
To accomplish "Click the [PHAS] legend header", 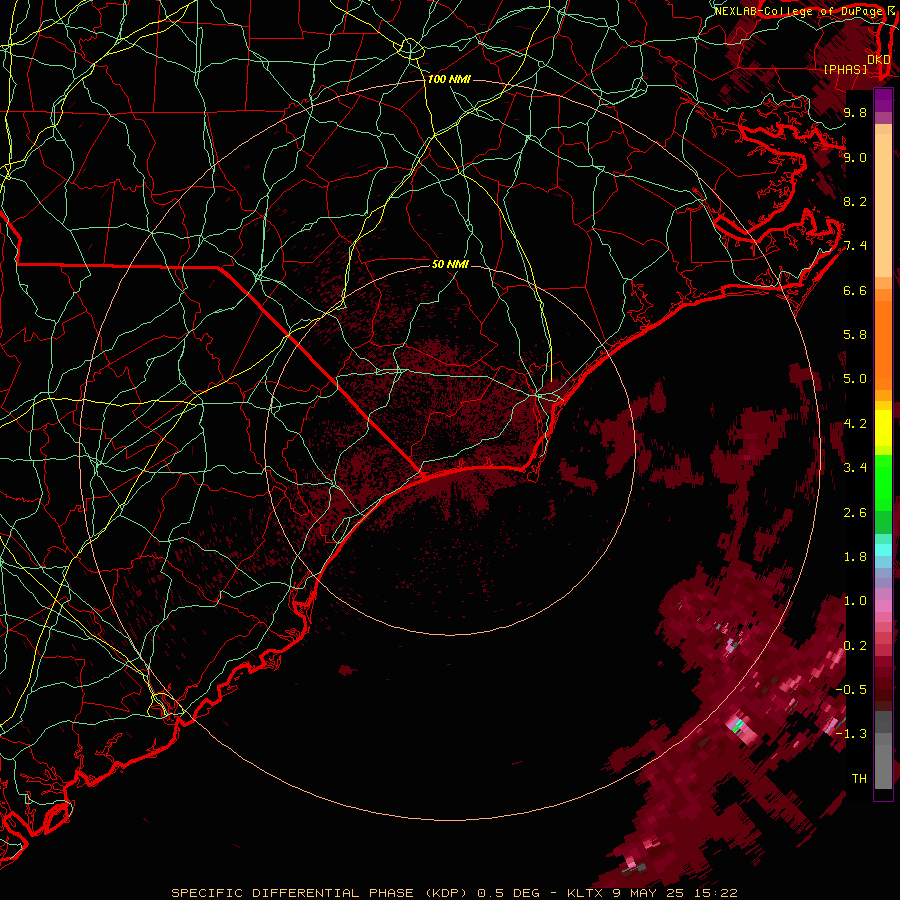I will 845,69.
